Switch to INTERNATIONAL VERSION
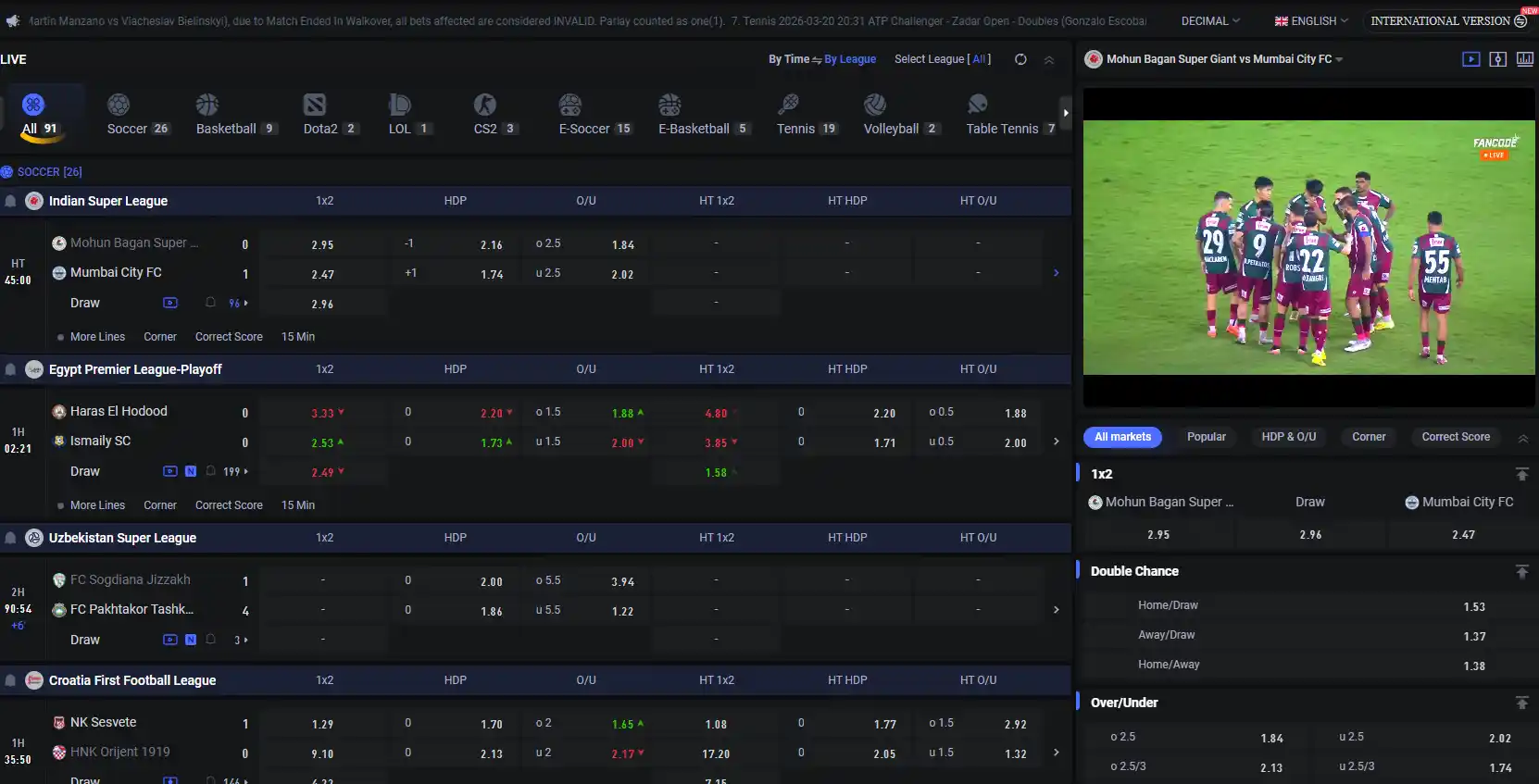1539x784 pixels. pyautogui.click(x=1448, y=20)
